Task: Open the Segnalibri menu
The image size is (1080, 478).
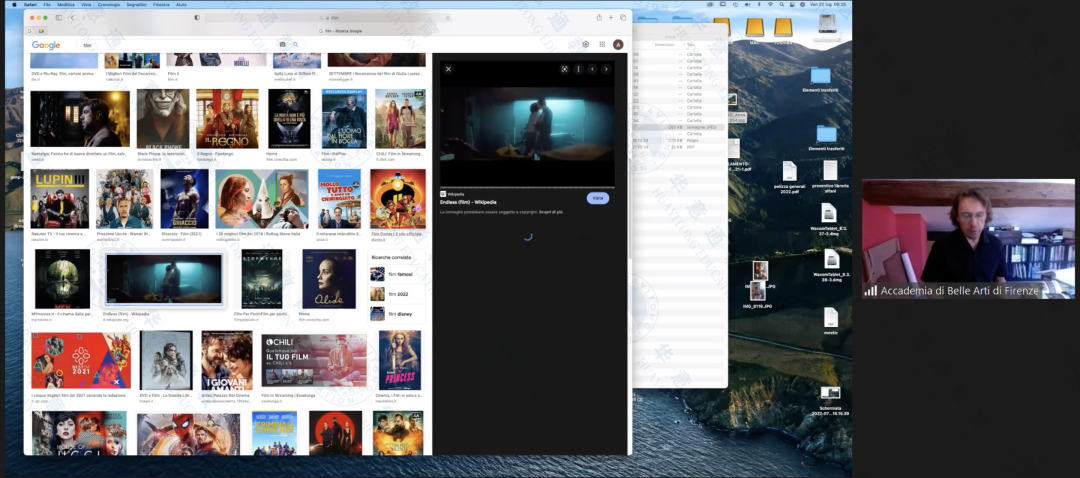Action: click(137, 4)
